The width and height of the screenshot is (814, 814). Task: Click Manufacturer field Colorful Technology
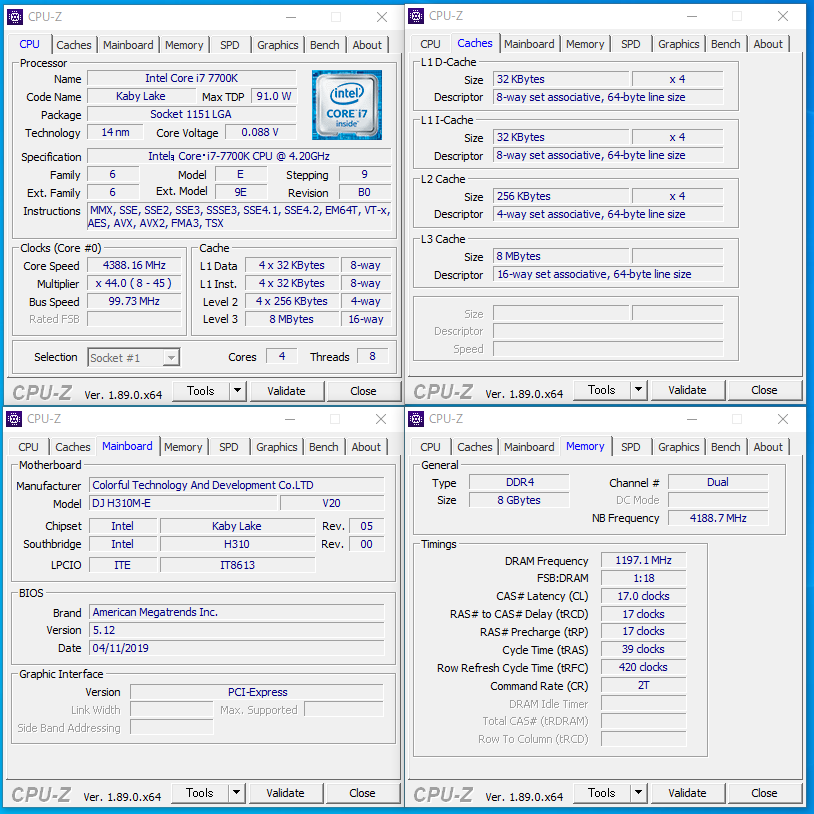(x=237, y=485)
